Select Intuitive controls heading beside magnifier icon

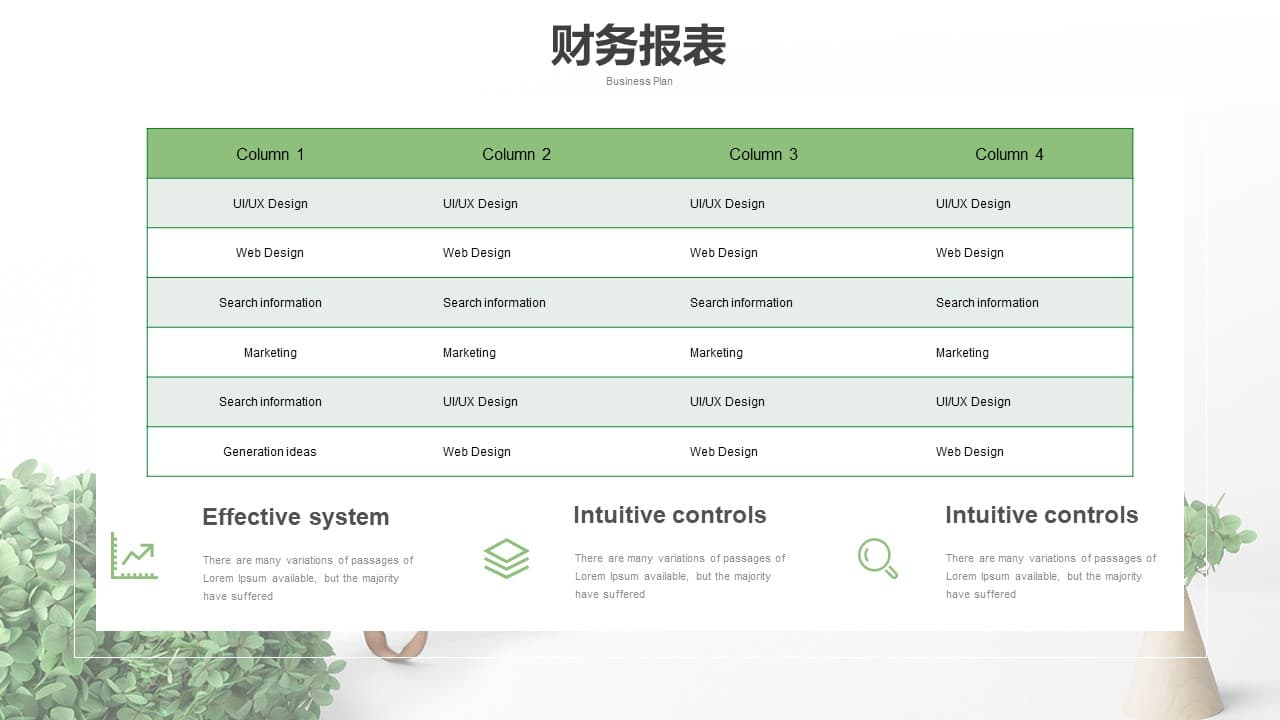(1042, 515)
